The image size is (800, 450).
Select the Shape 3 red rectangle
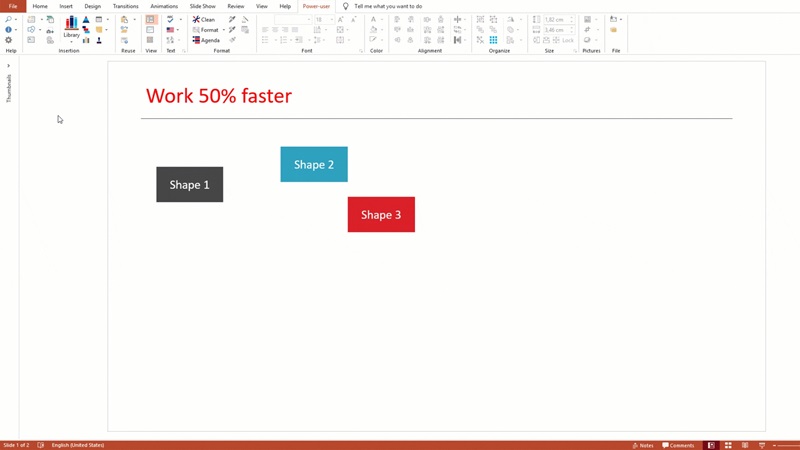(381, 214)
